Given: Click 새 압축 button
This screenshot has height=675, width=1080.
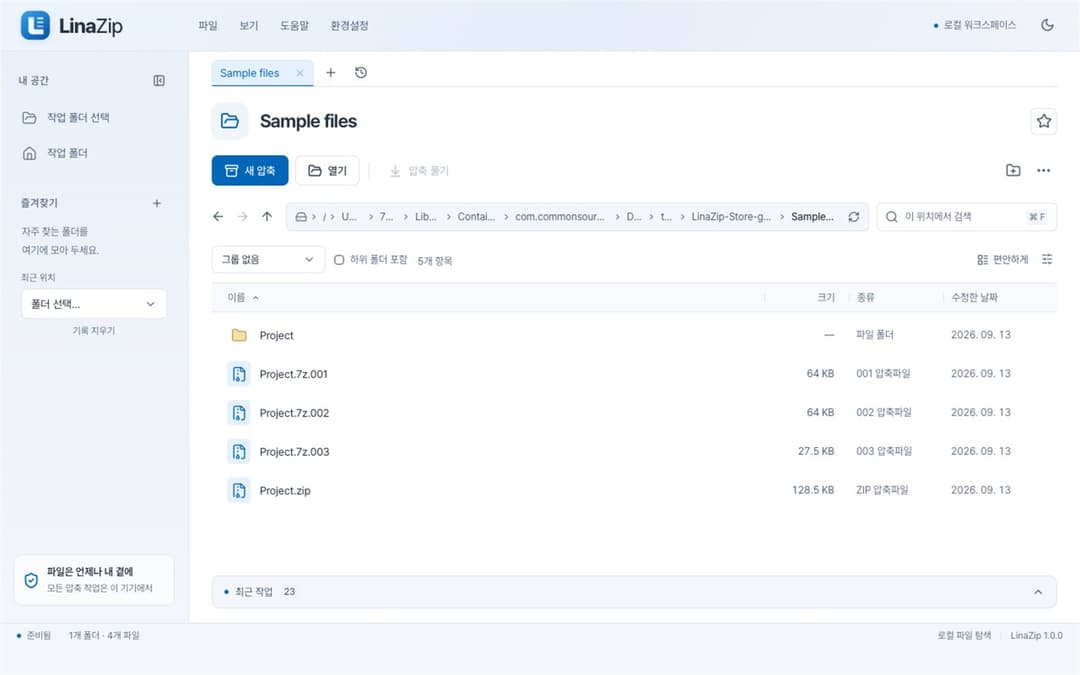Looking at the screenshot, I should 250,170.
